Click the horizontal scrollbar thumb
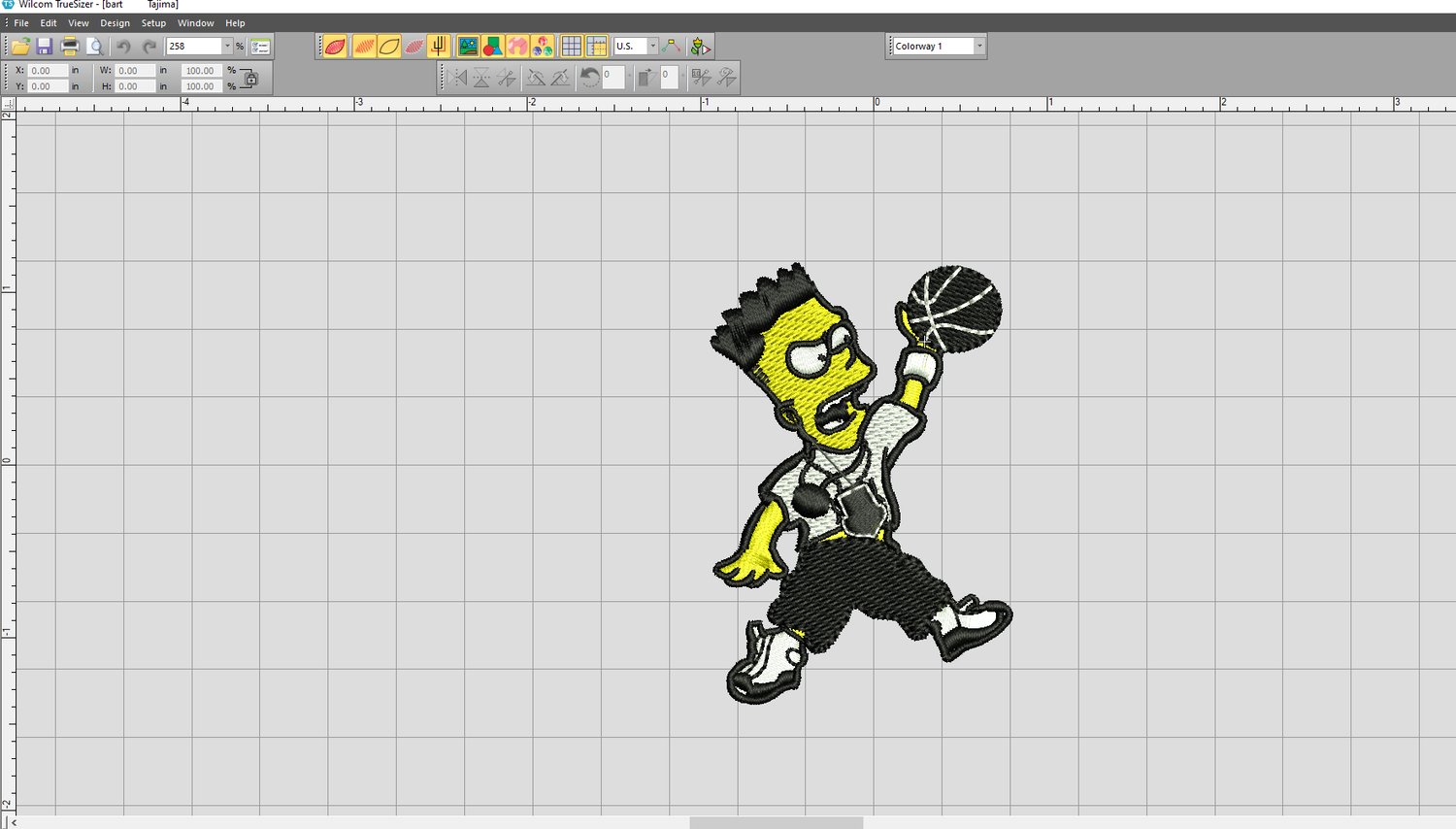The width and height of the screenshot is (1456, 829). click(x=777, y=822)
